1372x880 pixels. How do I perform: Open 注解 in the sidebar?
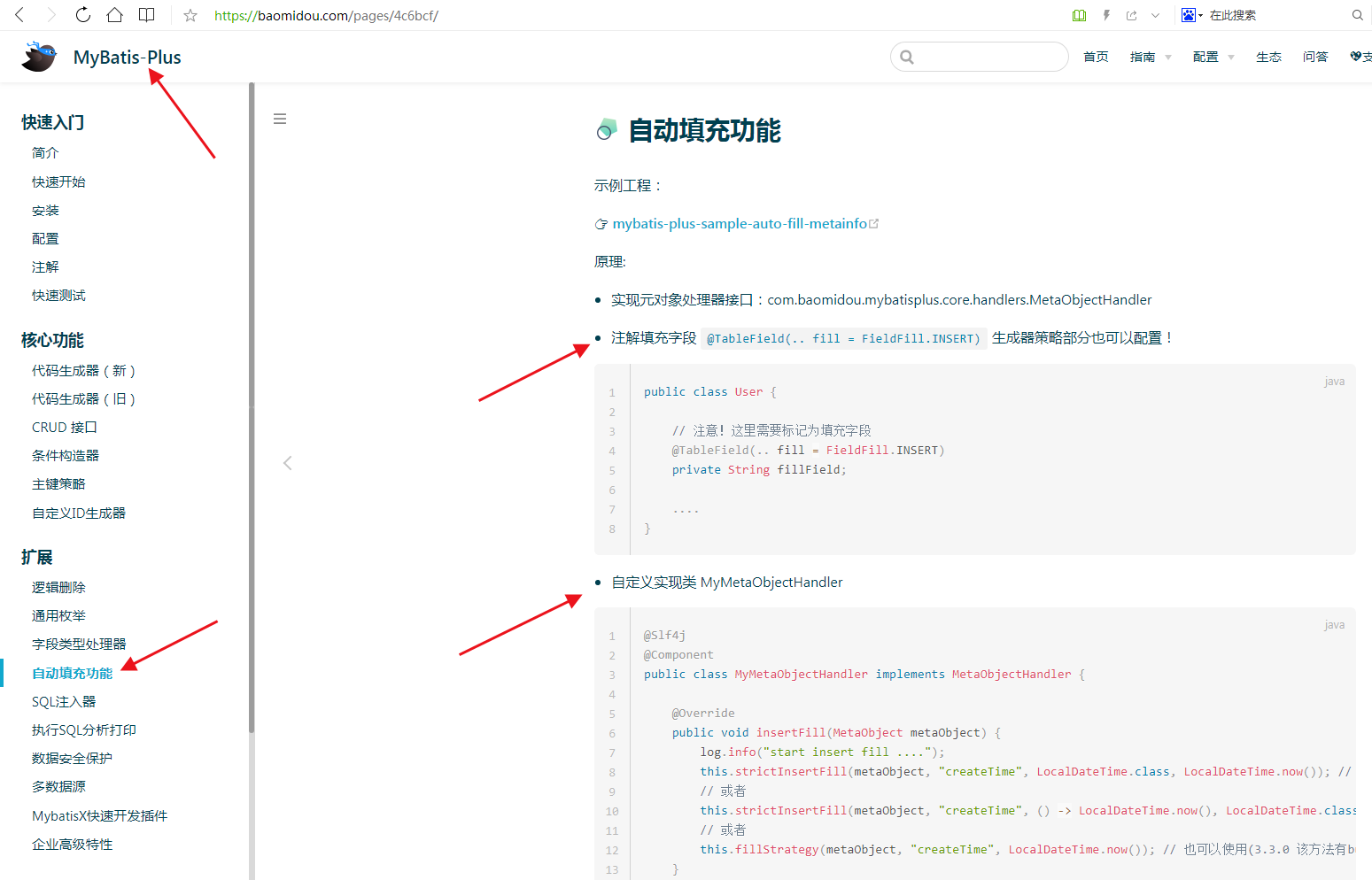coord(45,267)
